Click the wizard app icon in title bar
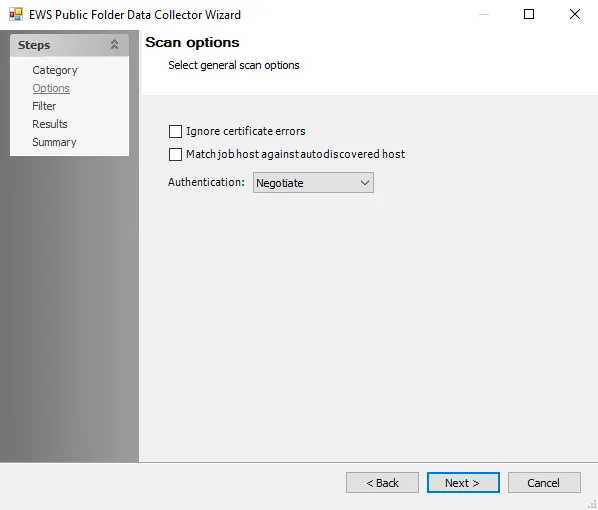Viewport: 598px width, 510px height. coord(16,14)
